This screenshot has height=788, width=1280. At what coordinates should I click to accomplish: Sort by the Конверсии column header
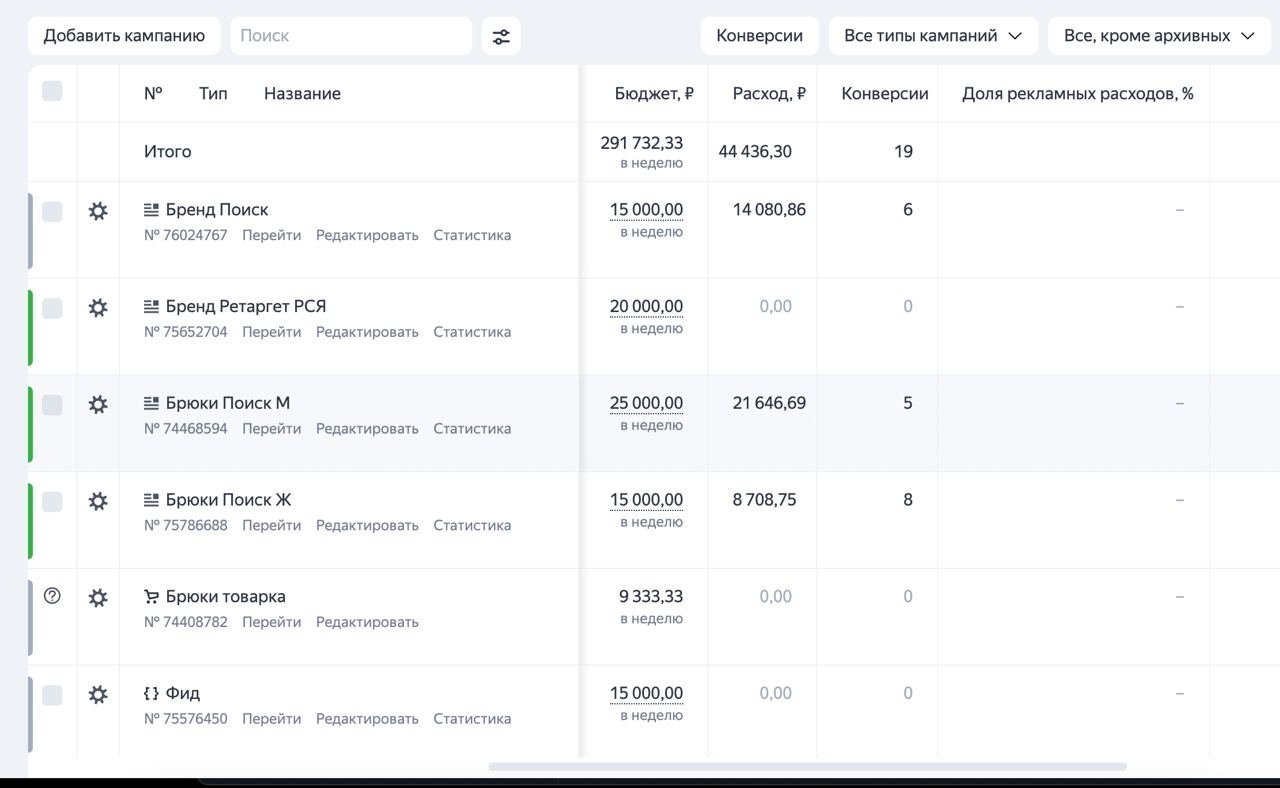[885, 93]
